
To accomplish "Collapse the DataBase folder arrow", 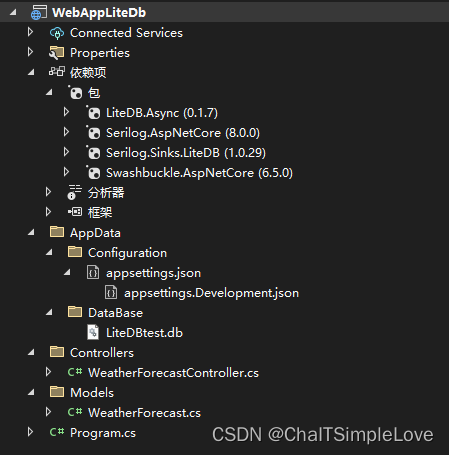I will [49, 312].
